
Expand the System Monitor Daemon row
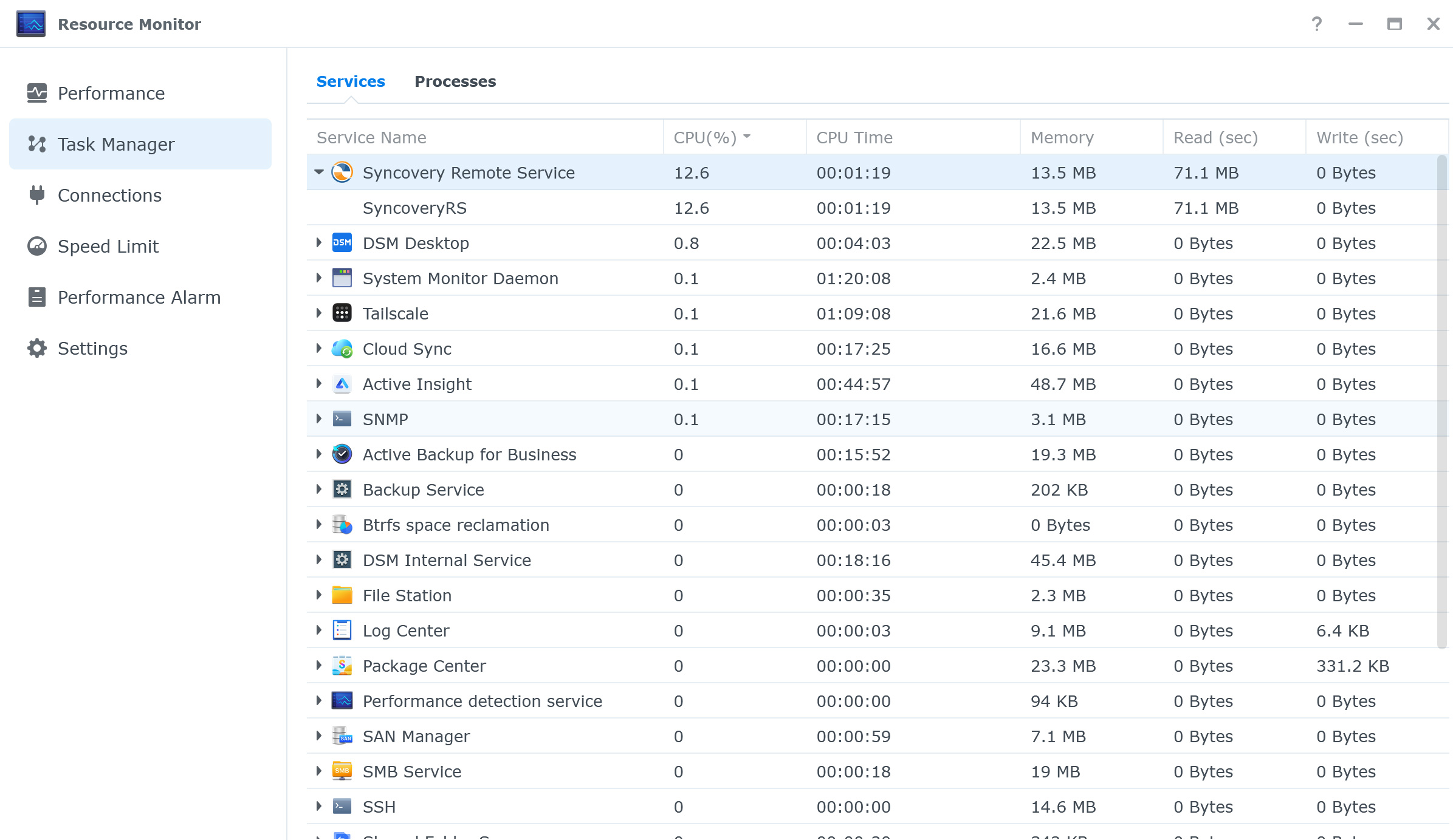(x=319, y=278)
